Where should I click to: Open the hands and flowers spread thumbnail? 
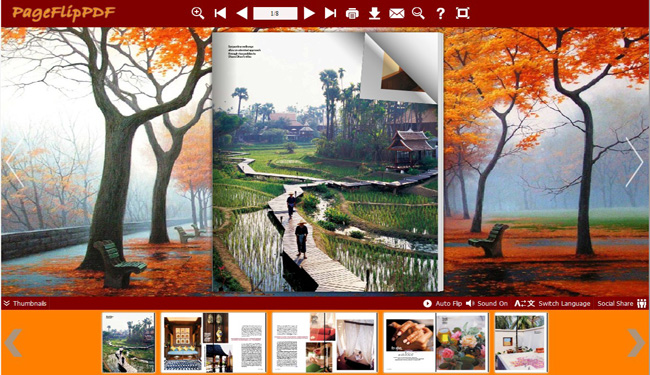tap(436, 343)
